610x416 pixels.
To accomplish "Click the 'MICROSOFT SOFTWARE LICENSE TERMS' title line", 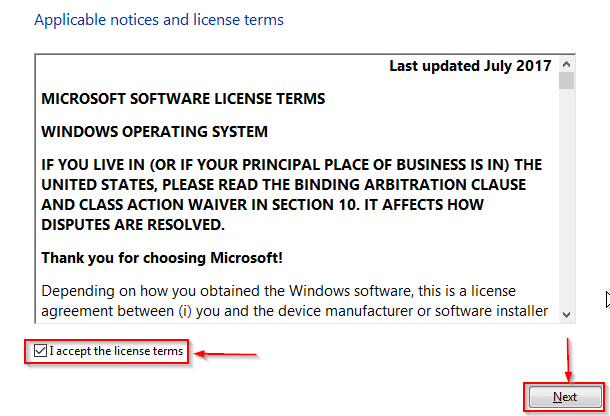I will click(183, 99).
